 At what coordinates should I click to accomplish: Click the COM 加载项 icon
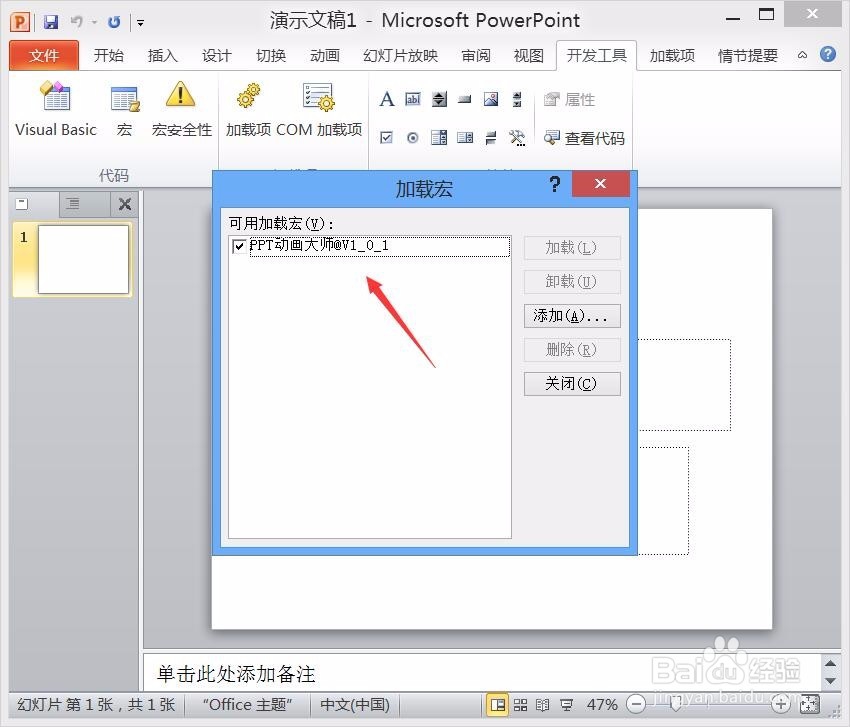[x=319, y=105]
